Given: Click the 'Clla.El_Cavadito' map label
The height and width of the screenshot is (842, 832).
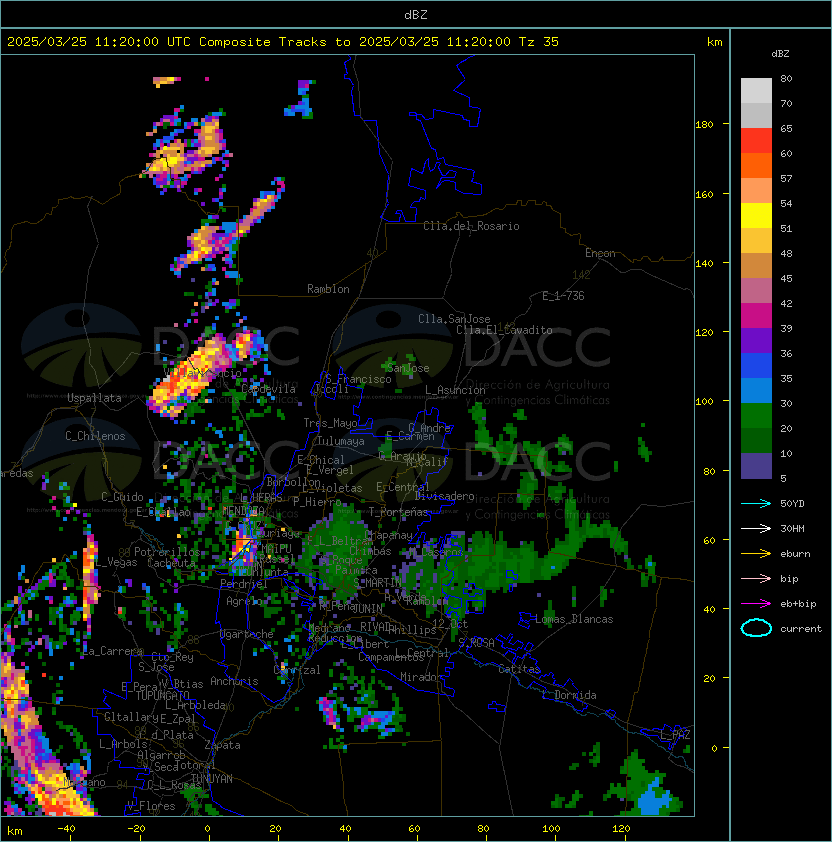Looking at the screenshot, I should pos(504,330).
